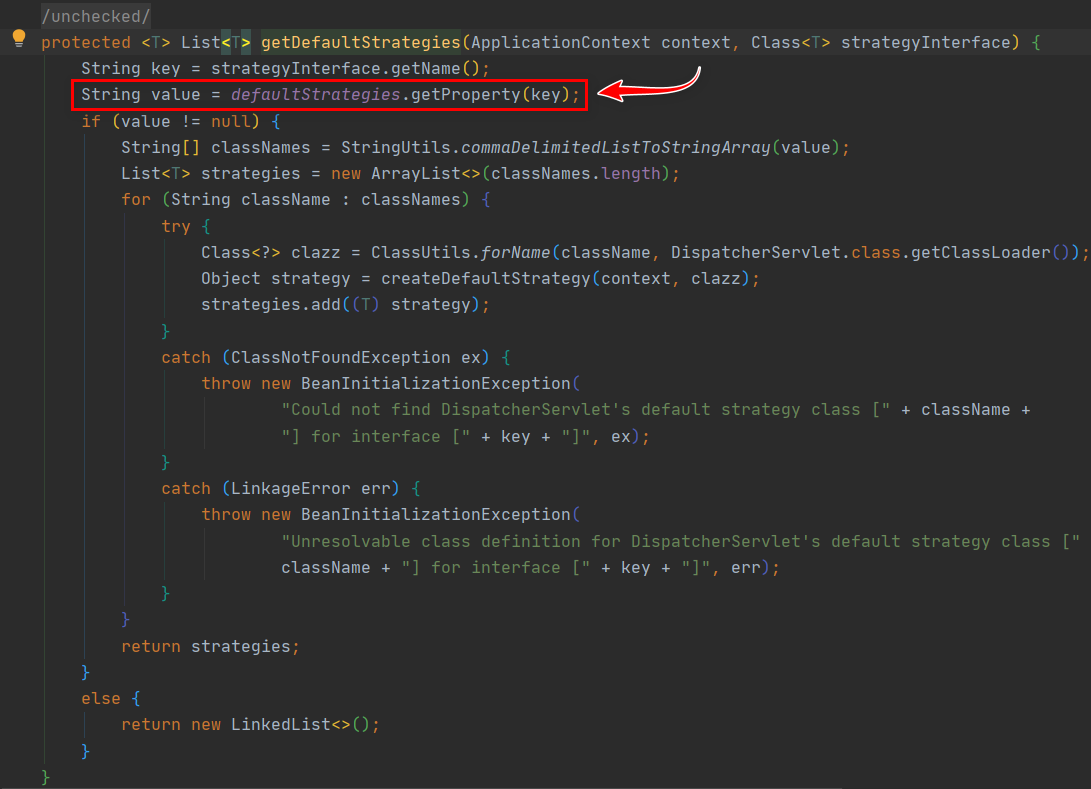Click the else keyword

[x=101, y=699]
